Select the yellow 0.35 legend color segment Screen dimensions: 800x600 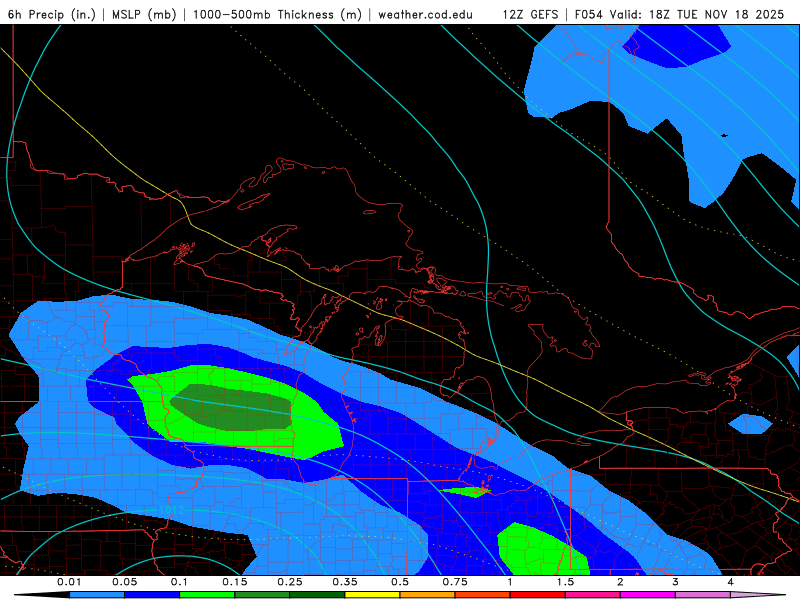(372, 595)
